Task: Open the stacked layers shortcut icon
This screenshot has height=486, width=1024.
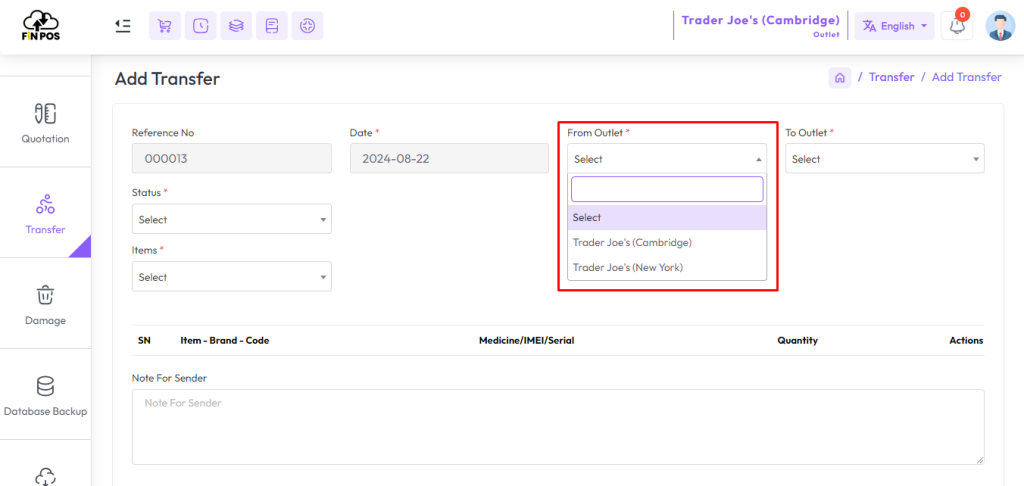Action: pyautogui.click(x=236, y=26)
